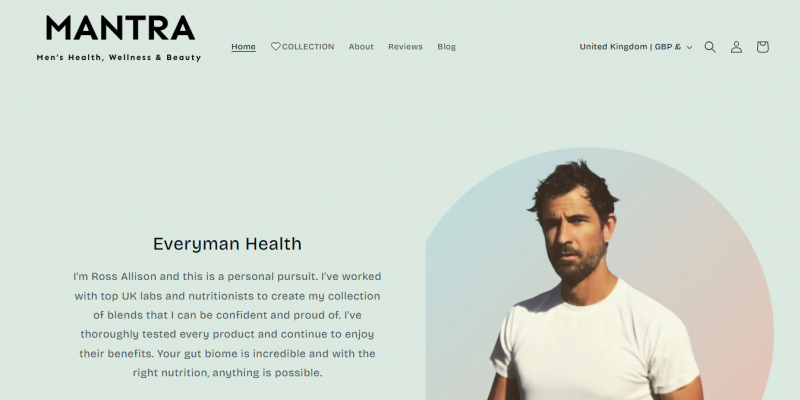The image size is (800, 400).
Task: Click the Everyman Health heading
Action: (227, 244)
